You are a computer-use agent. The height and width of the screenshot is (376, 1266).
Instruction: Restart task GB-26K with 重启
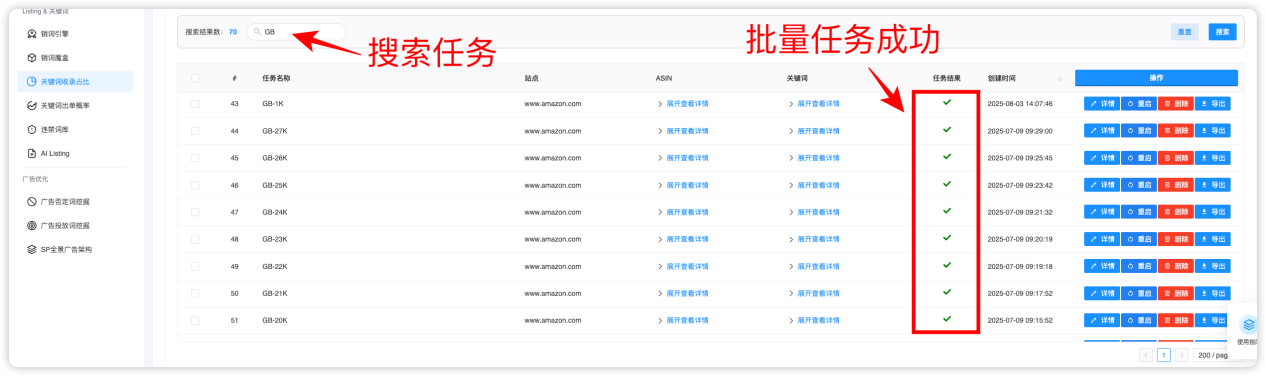click(x=1139, y=157)
